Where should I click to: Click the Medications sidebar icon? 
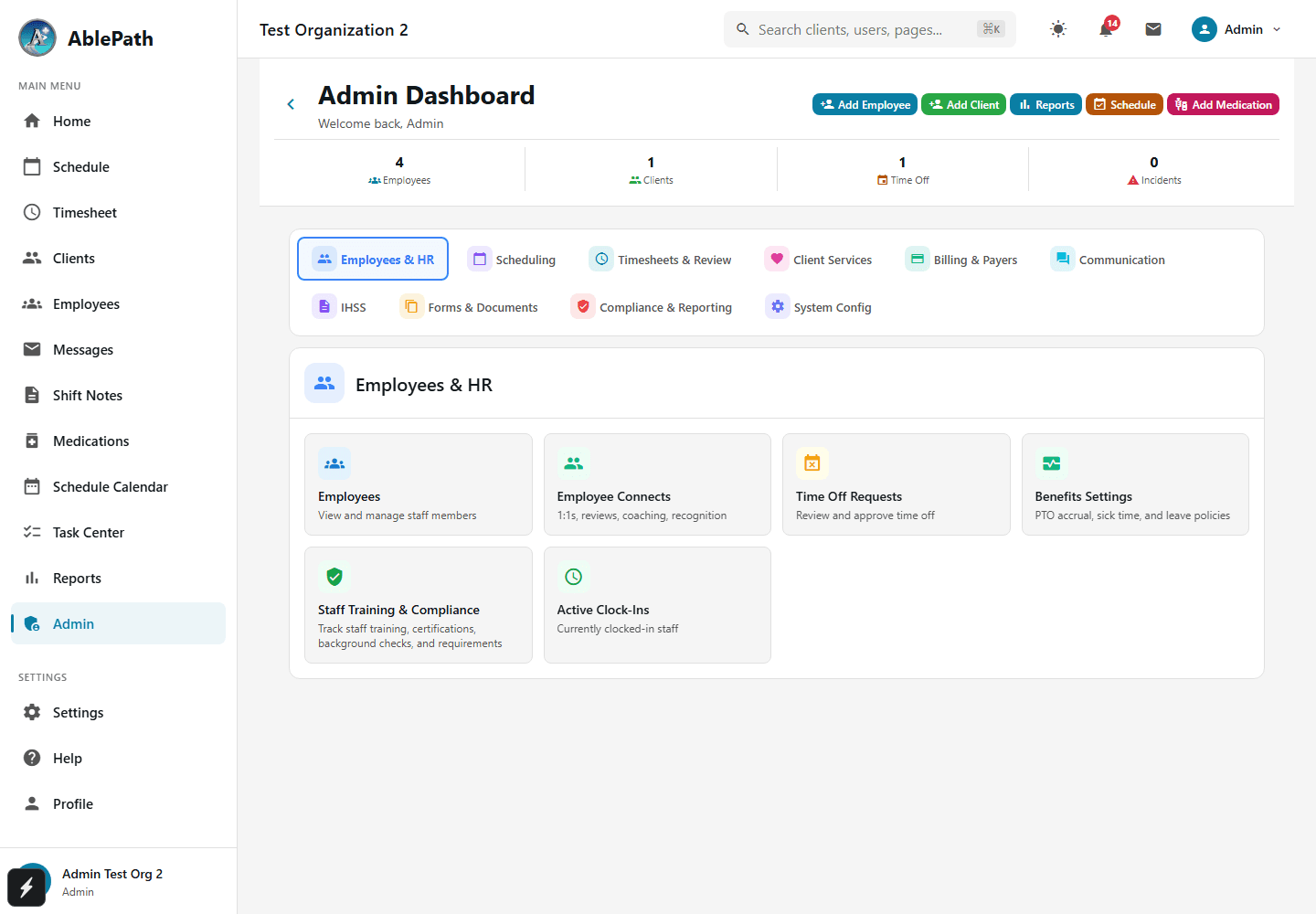(32, 441)
